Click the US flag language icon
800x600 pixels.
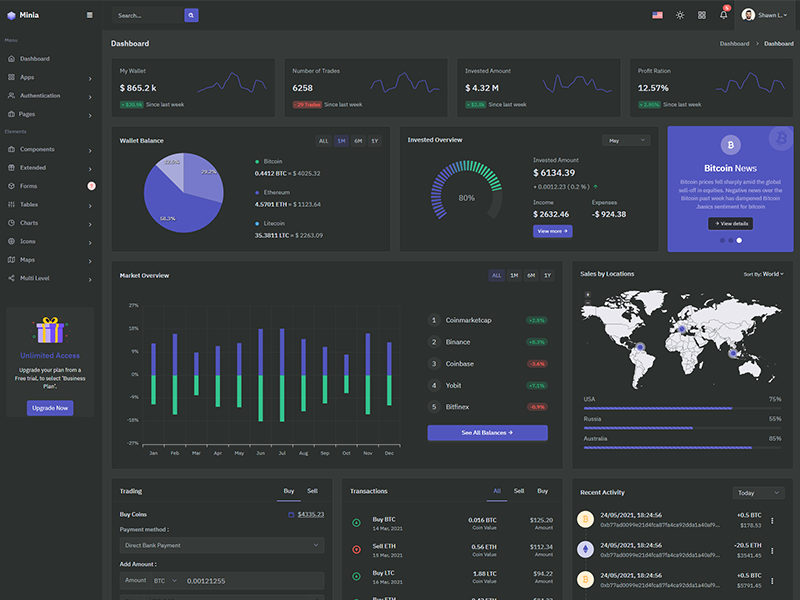tap(657, 15)
